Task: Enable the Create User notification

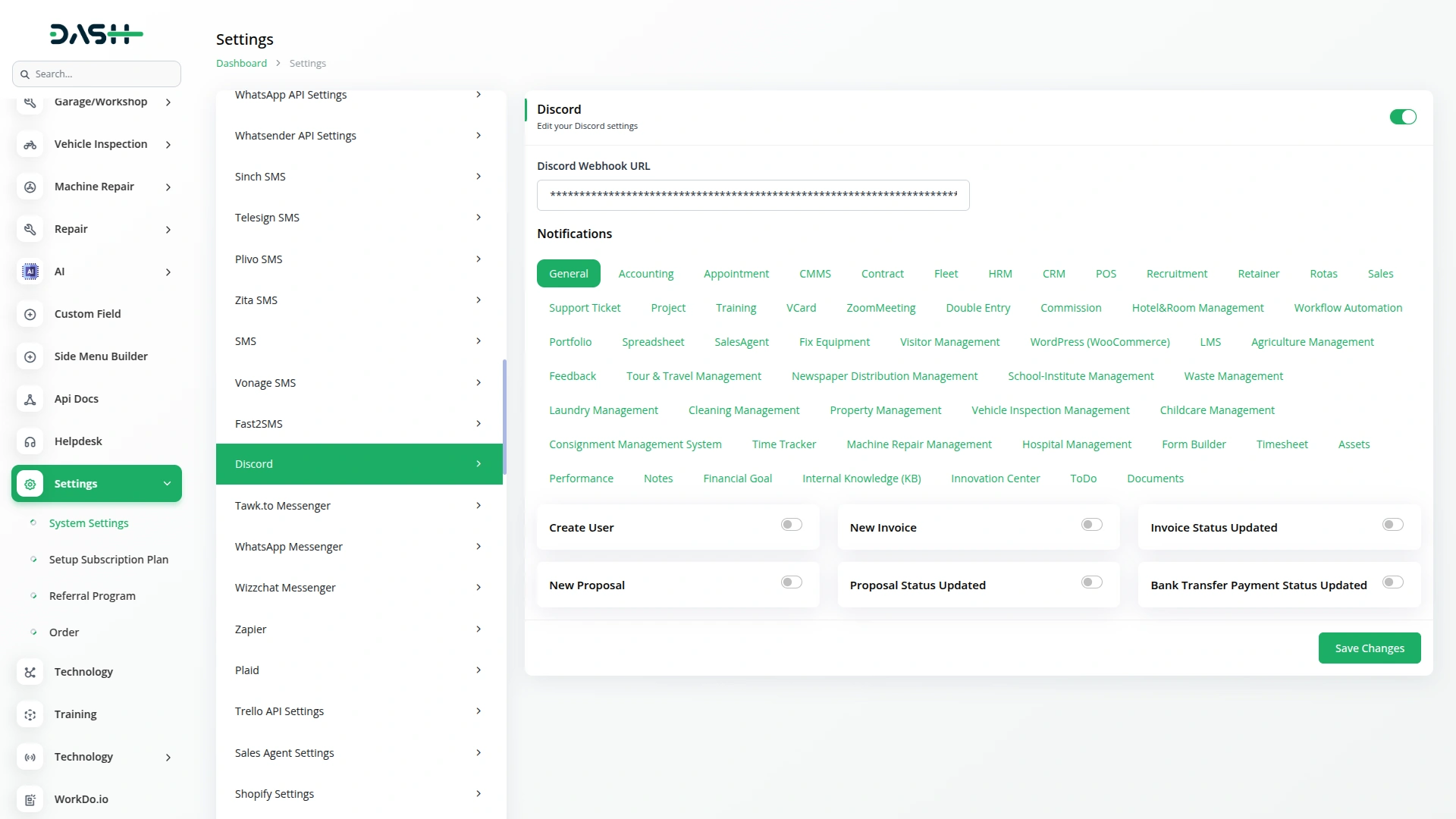Action: (791, 525)
